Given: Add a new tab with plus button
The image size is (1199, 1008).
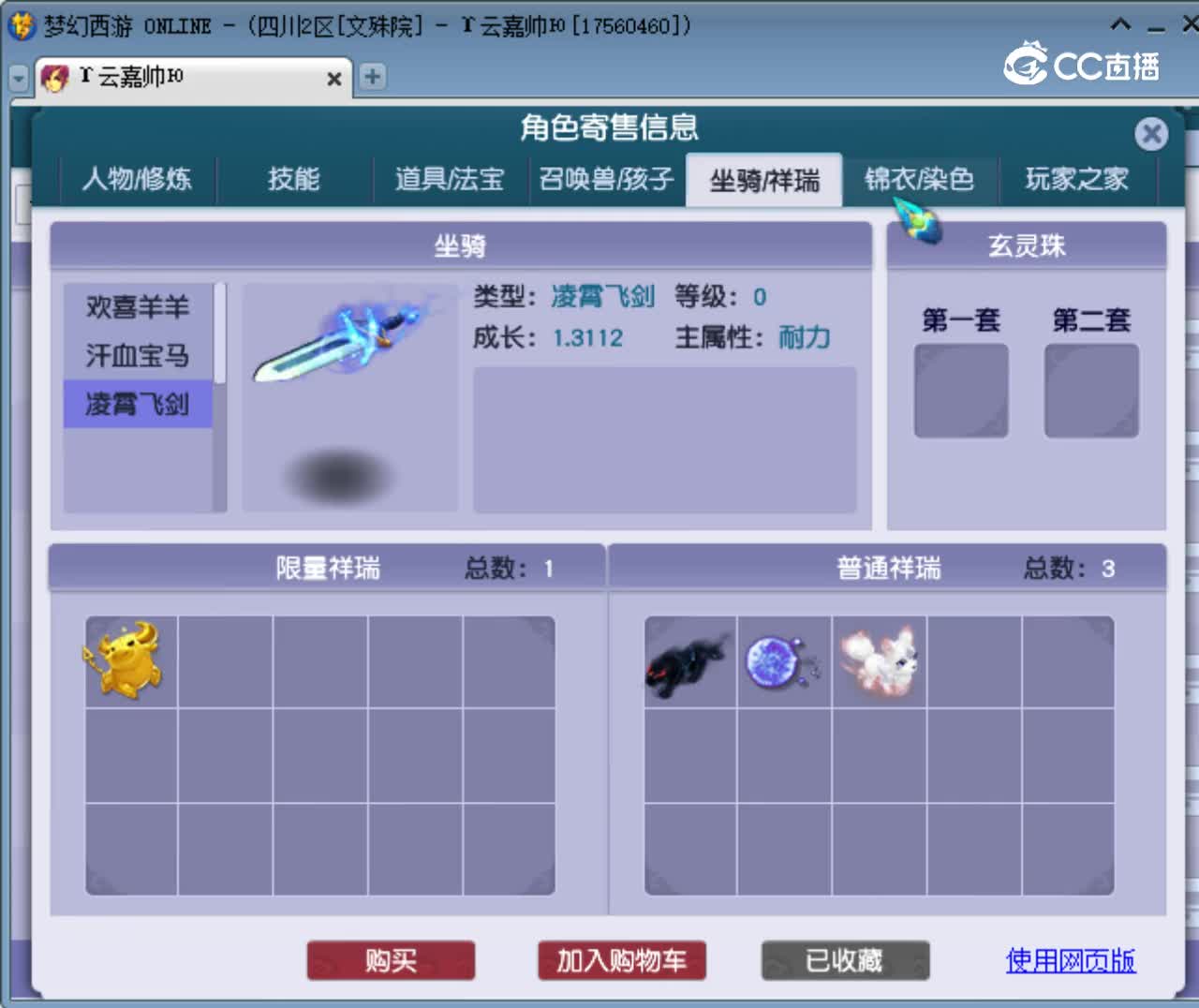Looking at the screenshot, I should pyautogui.click(x=372, y=77).
